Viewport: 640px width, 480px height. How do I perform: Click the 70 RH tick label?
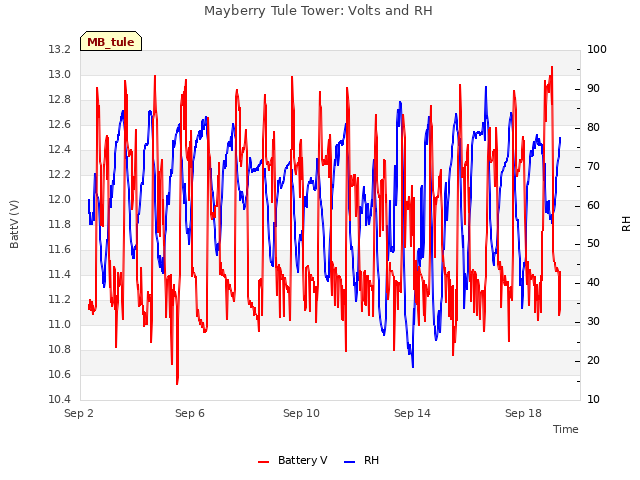click(593, 167)
